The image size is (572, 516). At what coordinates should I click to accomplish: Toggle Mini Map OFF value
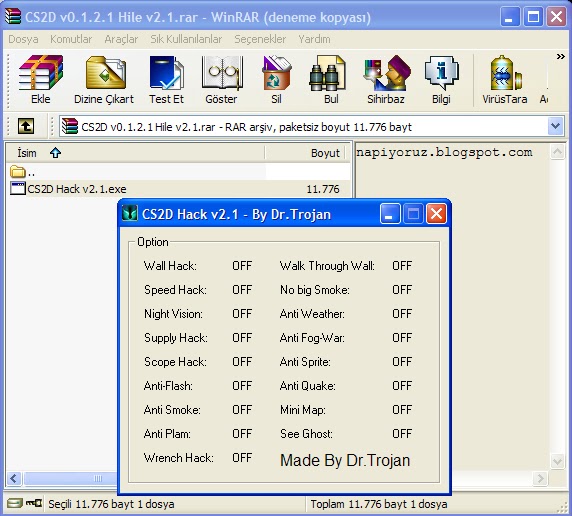coord(402,410)
